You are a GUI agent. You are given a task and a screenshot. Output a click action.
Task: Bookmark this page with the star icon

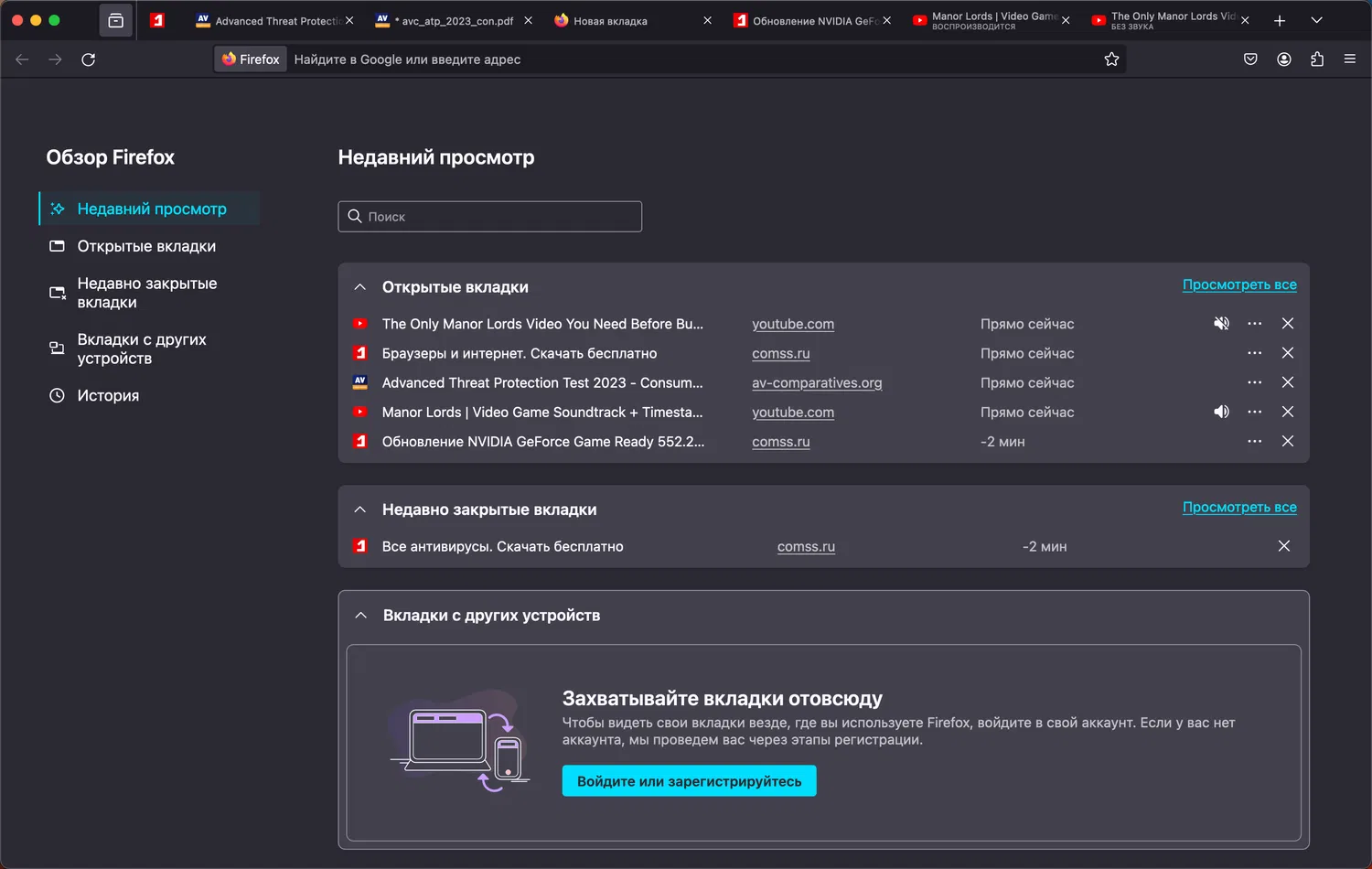pos(1111,59)
